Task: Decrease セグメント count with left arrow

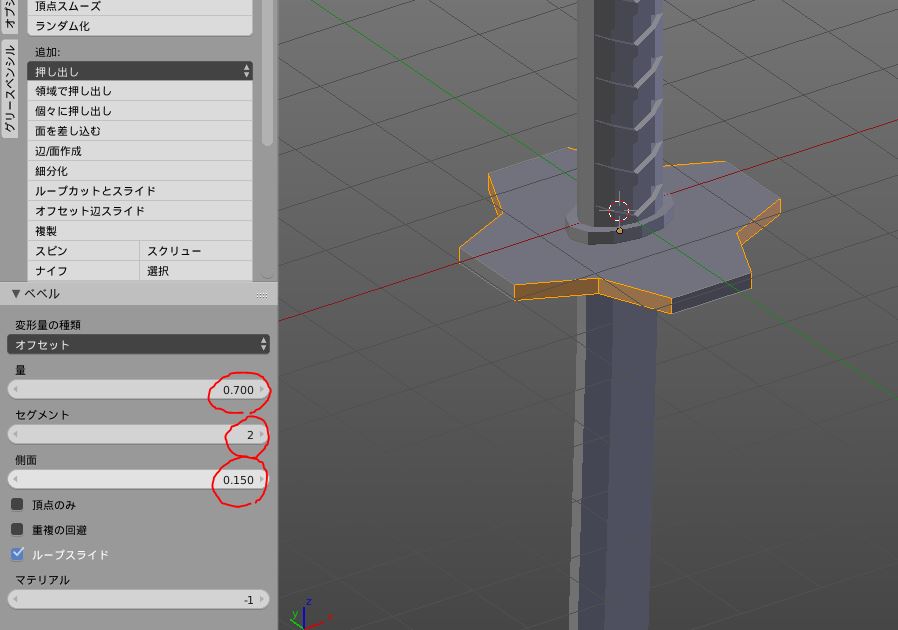Action: 15,435
